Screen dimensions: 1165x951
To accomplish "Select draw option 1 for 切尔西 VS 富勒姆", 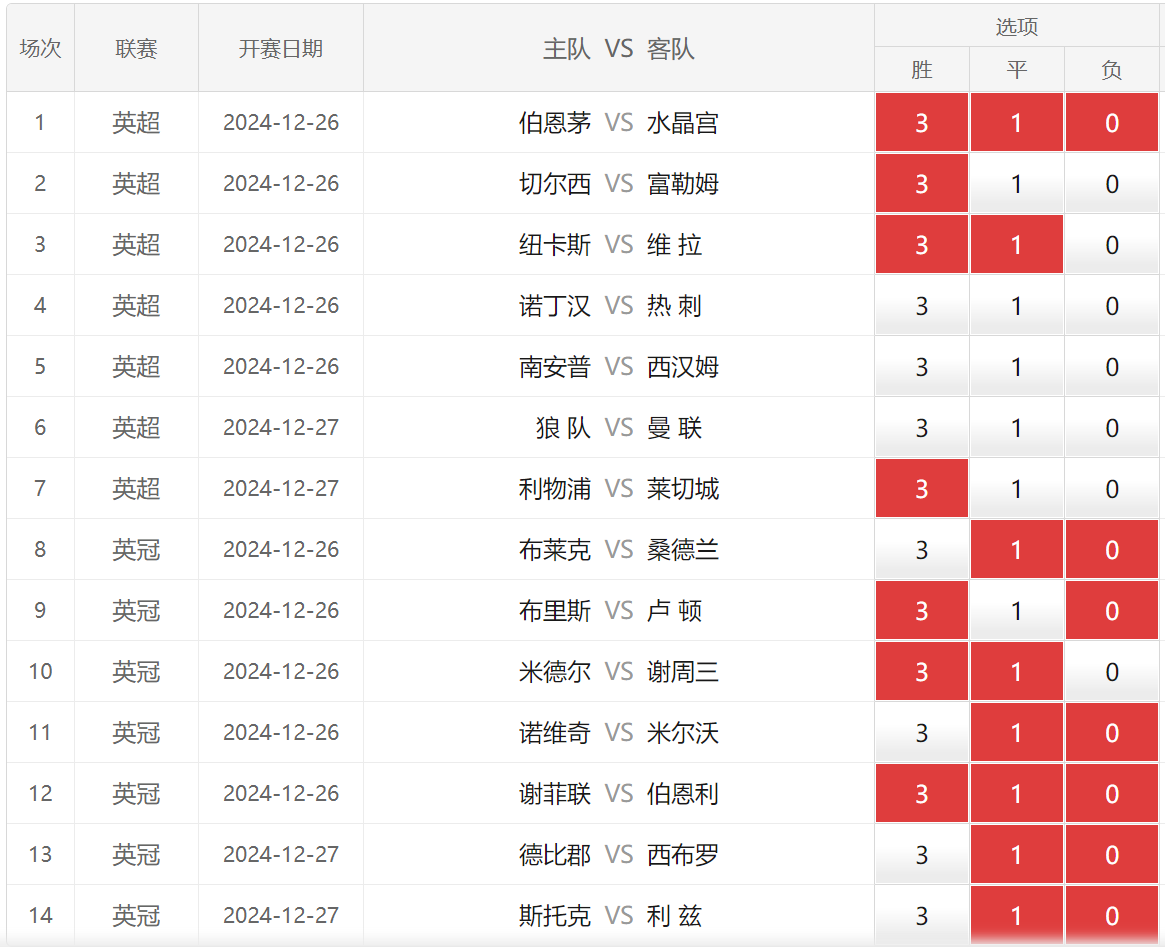I will [1016, 184].
